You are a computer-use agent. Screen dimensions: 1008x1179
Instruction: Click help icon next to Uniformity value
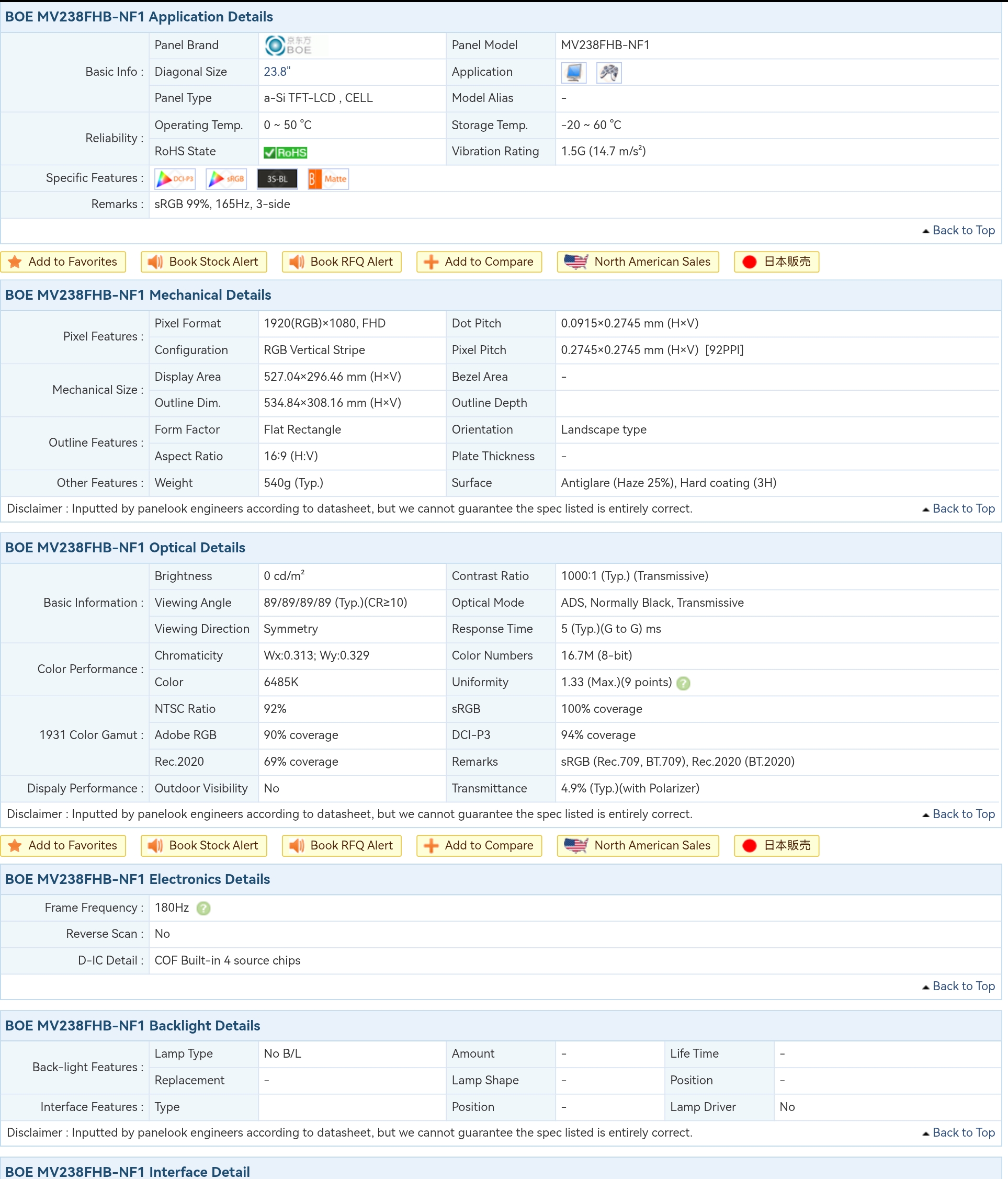683,683
